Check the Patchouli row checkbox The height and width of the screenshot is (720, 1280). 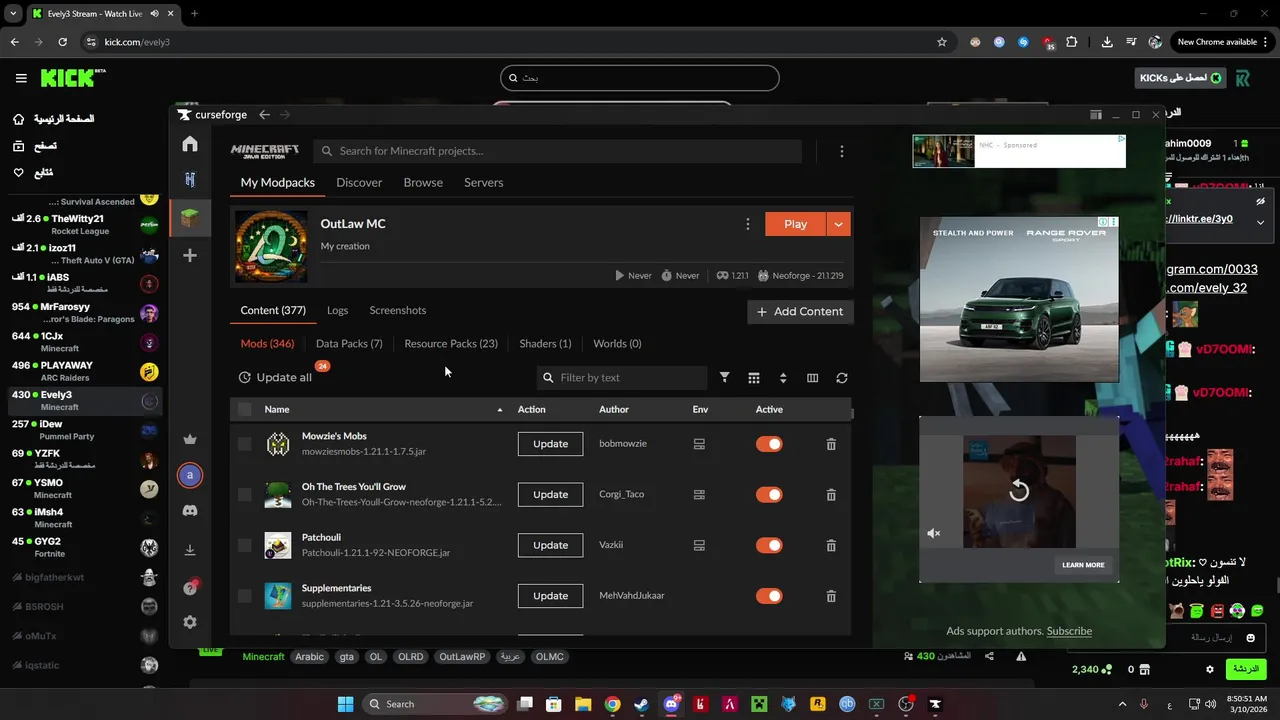tap(245, 545)
